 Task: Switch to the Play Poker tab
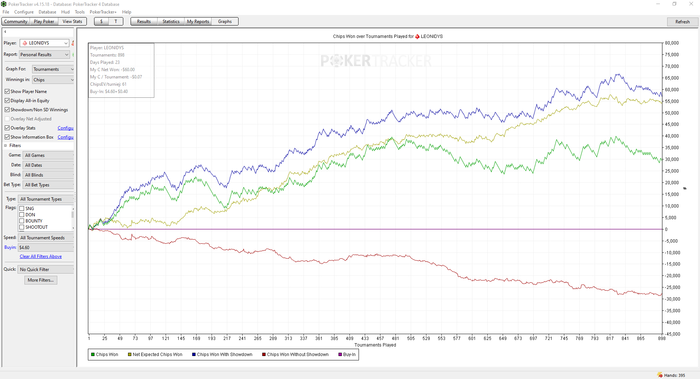(44, 21)
